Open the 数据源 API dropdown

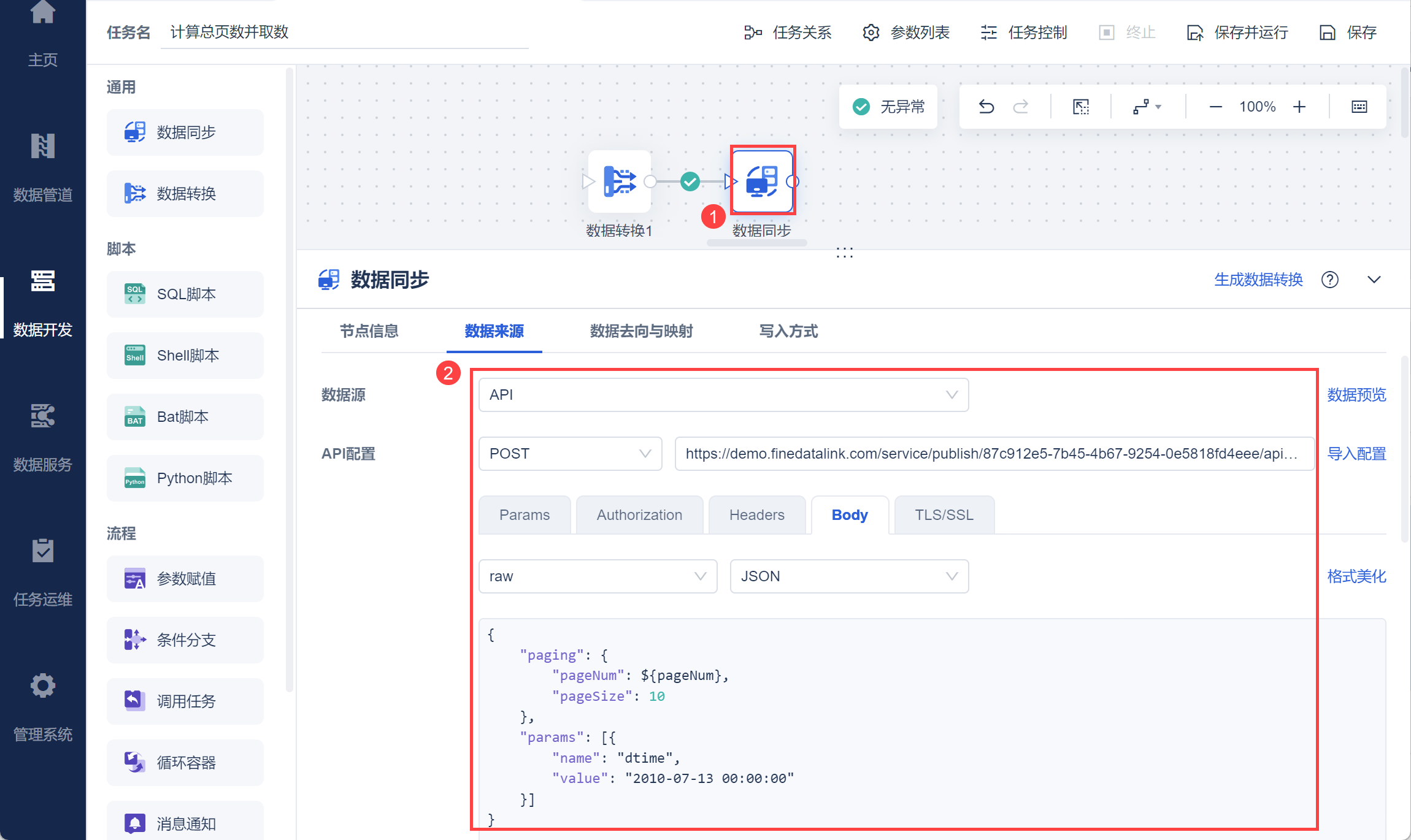[723, 395]
